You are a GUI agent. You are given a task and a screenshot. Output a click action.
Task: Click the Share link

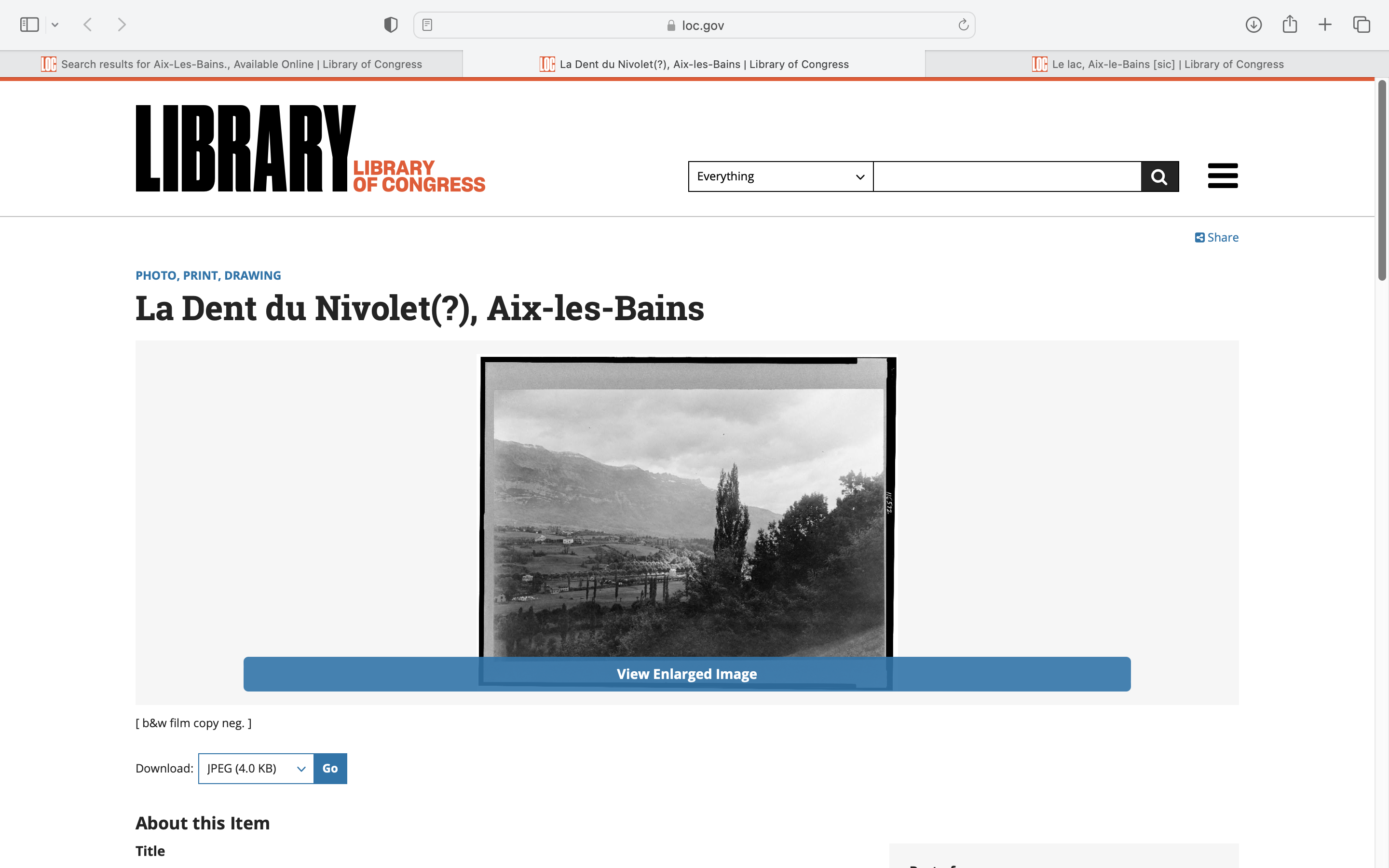1217,238
